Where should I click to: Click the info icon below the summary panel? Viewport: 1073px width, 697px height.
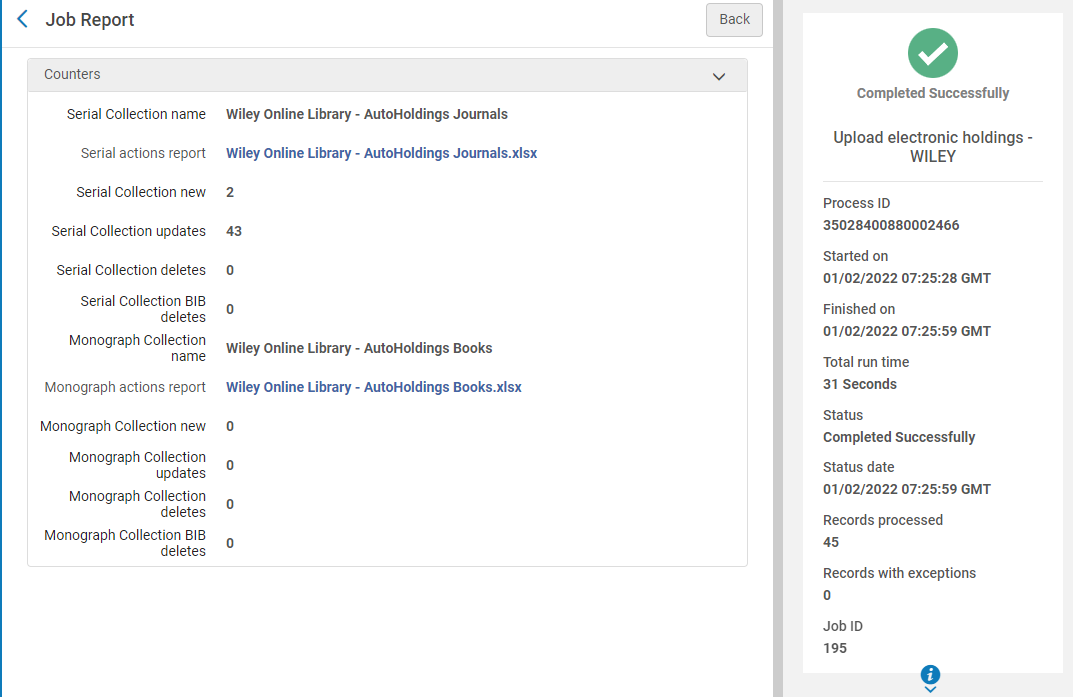tap(930, 674)
